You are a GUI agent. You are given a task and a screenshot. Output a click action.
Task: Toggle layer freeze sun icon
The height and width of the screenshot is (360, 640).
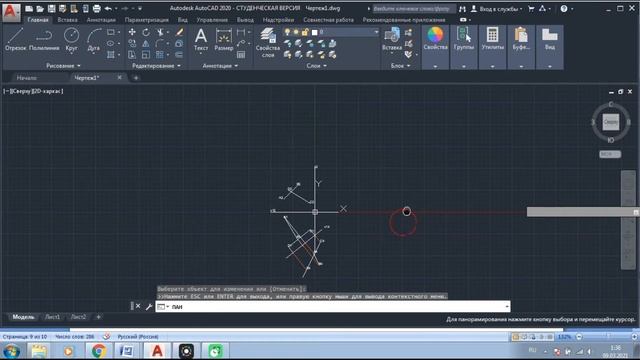click(x=296, y=32)
